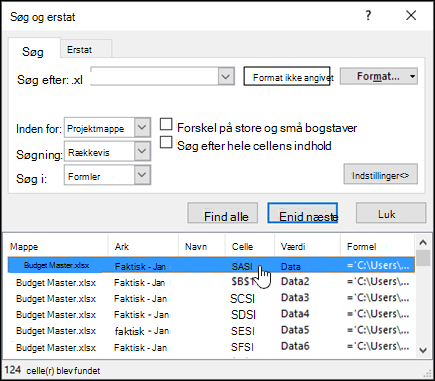Sort results by Formel column header
This screenshot has width=435, height=381.
pos(377,246)
